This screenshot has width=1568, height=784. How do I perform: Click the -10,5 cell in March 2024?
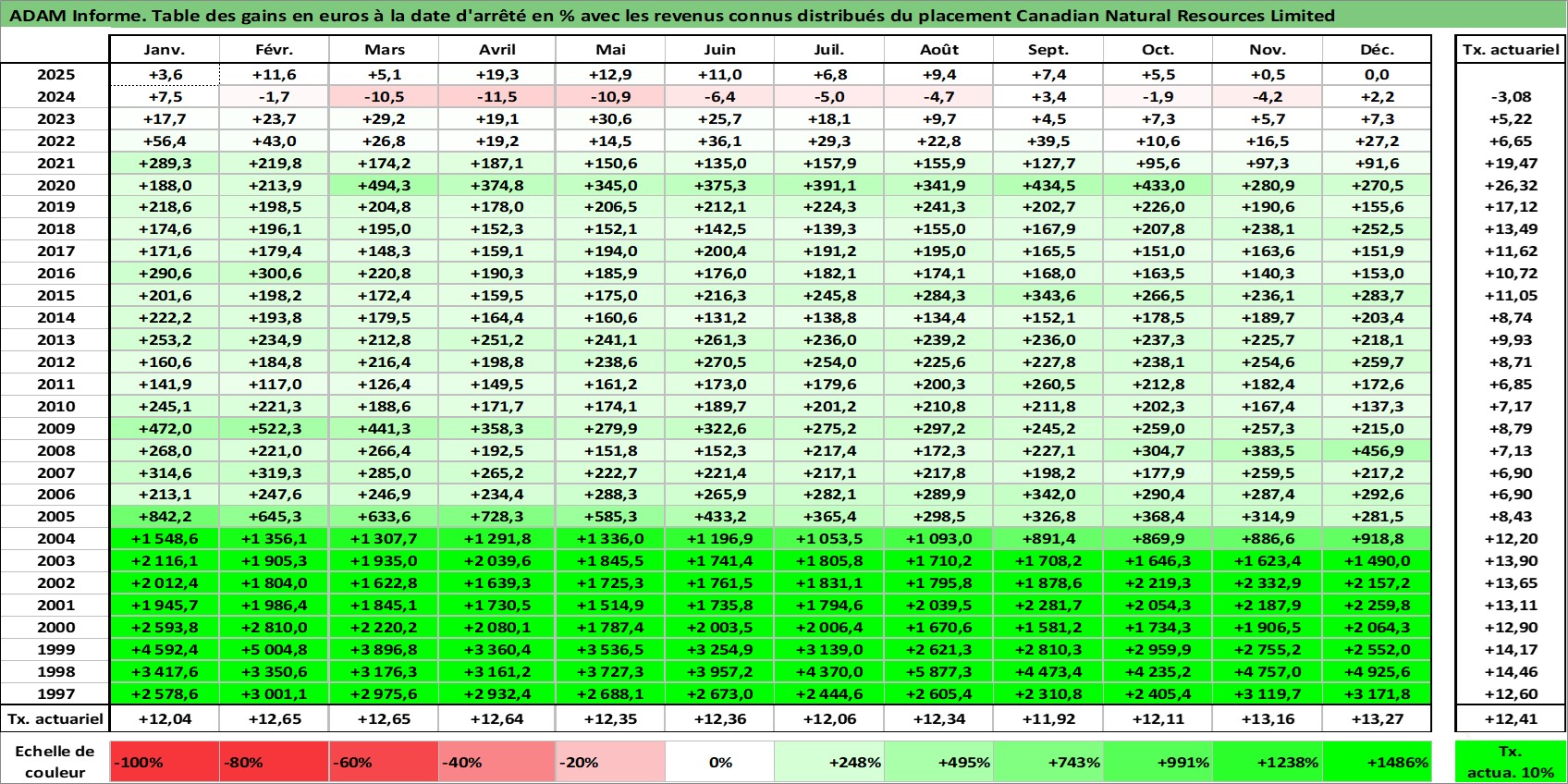[384, 97]
